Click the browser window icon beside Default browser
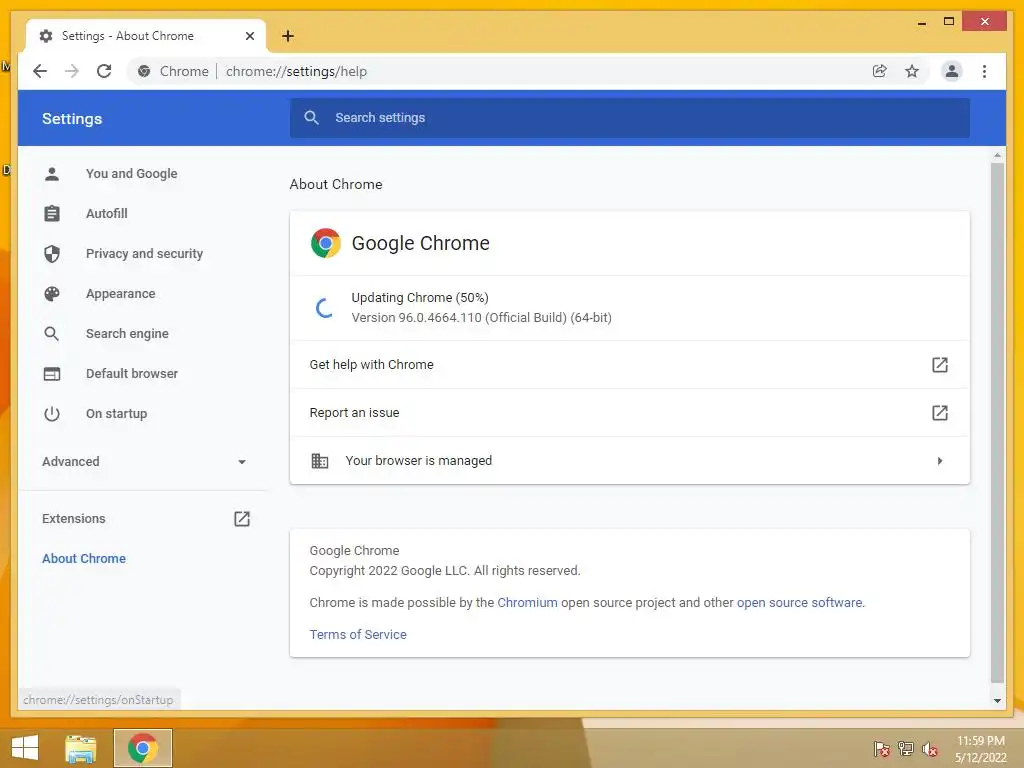 [52, 374]
